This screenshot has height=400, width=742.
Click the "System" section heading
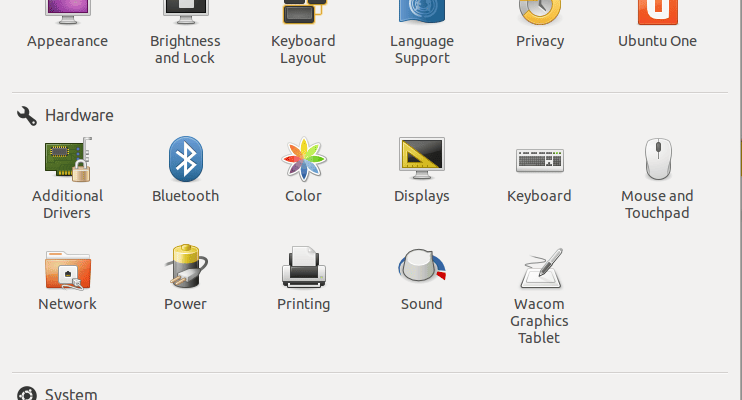pyautogui.click(x=71, y=394)
